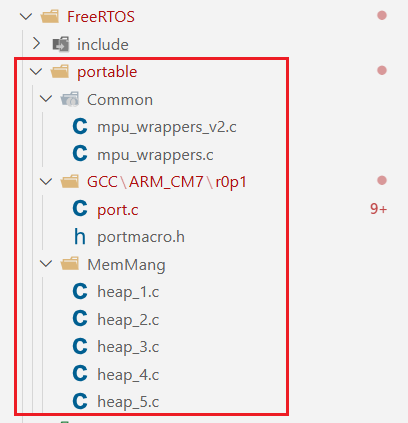Click the h icon beside portmacro.h

[x=80, y=236]
